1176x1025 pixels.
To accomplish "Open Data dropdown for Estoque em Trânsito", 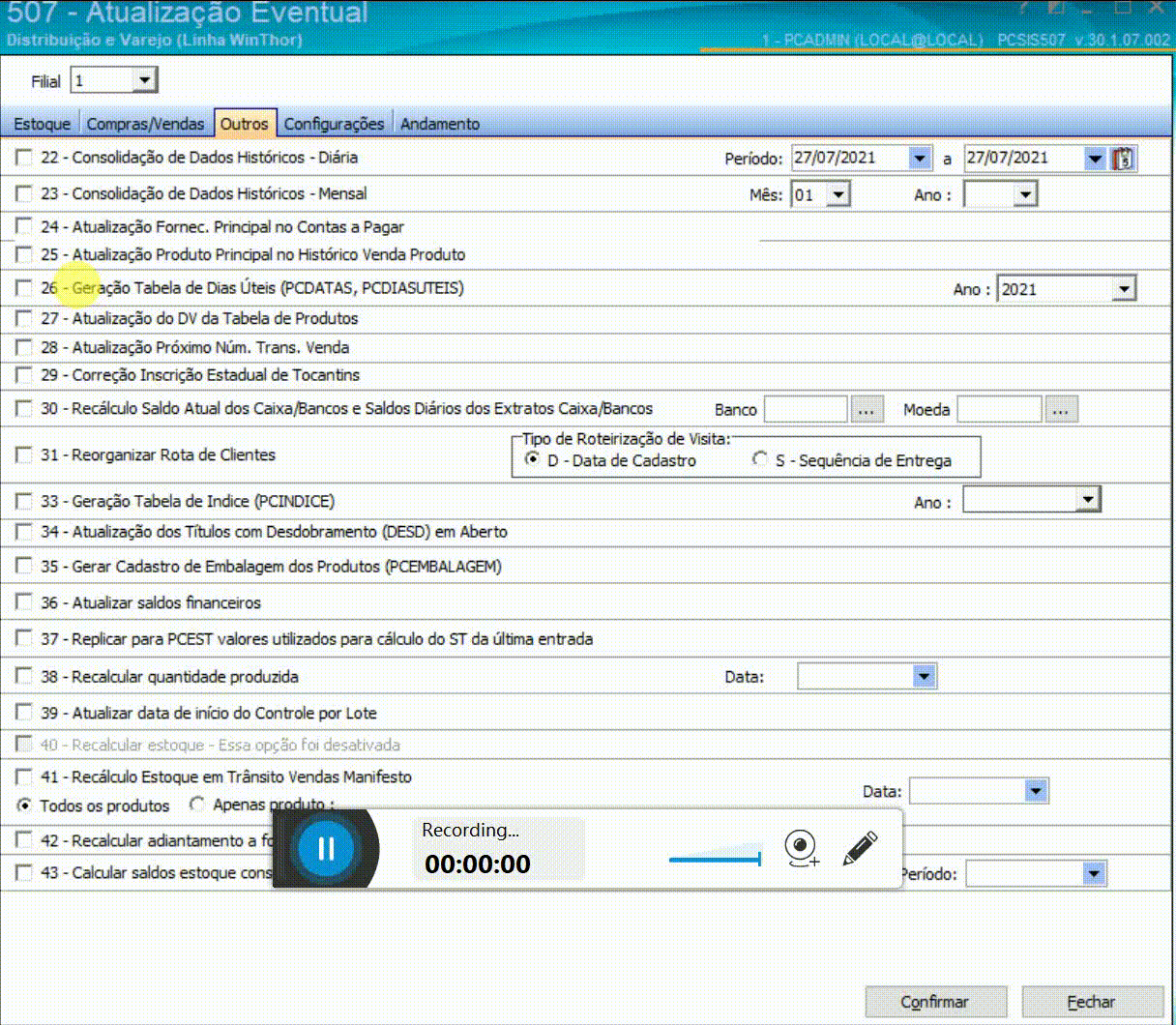I will 1037,791.
